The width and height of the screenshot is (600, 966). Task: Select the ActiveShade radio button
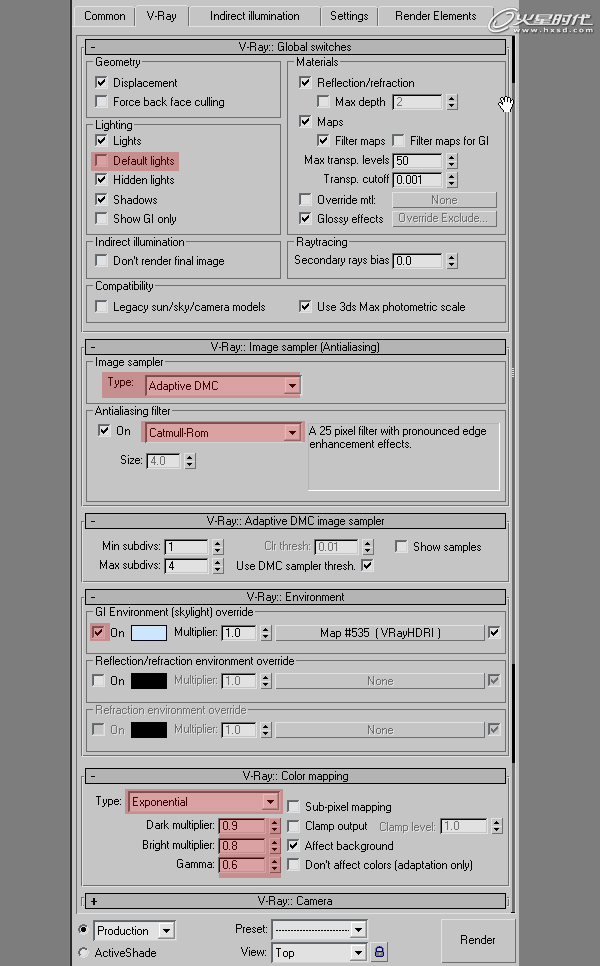coord(83,952)
